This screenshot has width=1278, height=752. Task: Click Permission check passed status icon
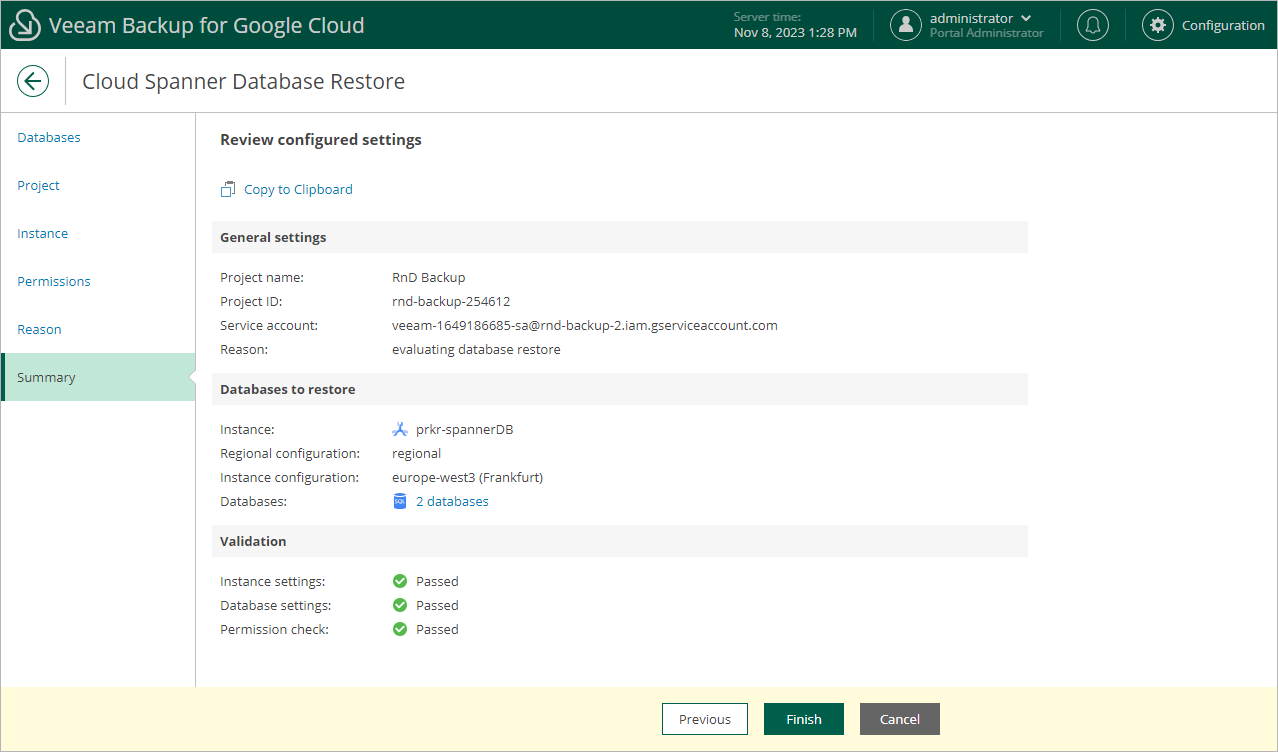click(x=400, y=629)
